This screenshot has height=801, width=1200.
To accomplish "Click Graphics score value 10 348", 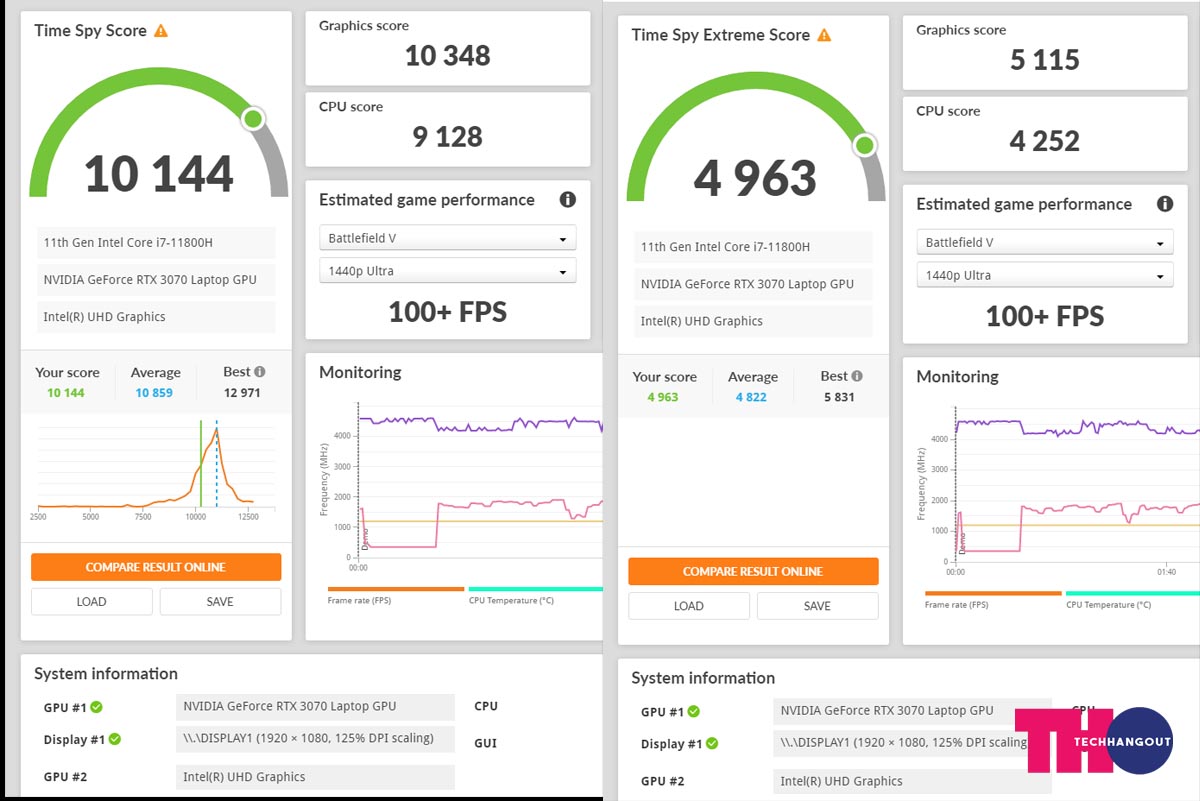I will tap(448, 56).
